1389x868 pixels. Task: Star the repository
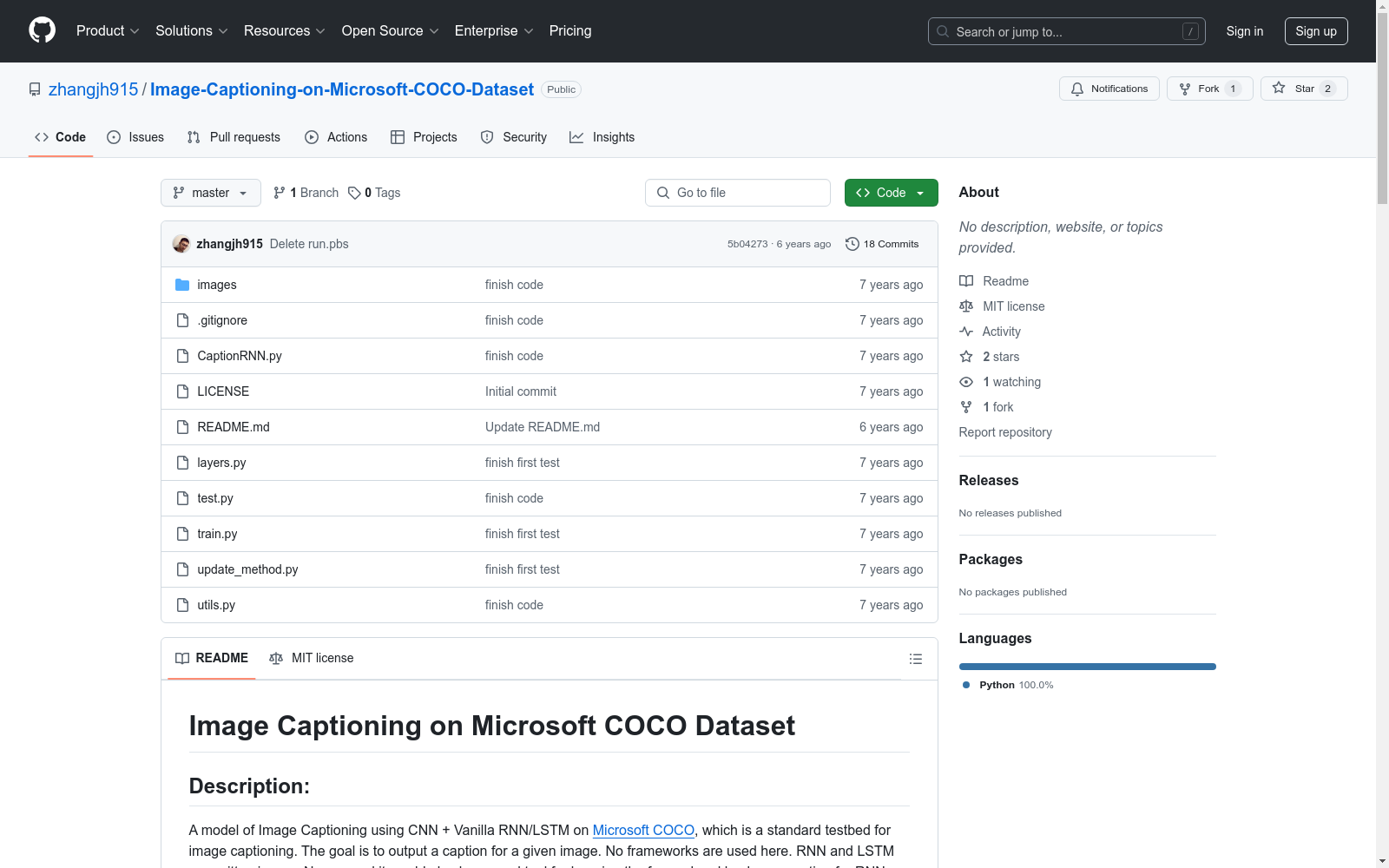(x=1303, y=89)
